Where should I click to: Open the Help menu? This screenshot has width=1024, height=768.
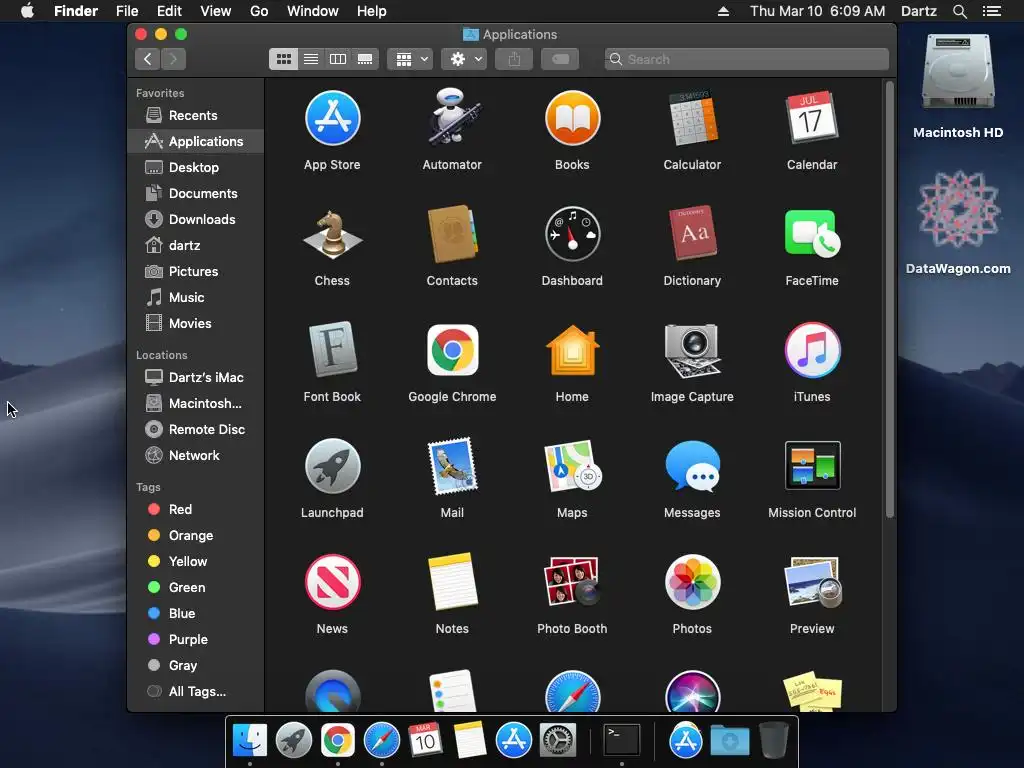(x=372, y=11)
